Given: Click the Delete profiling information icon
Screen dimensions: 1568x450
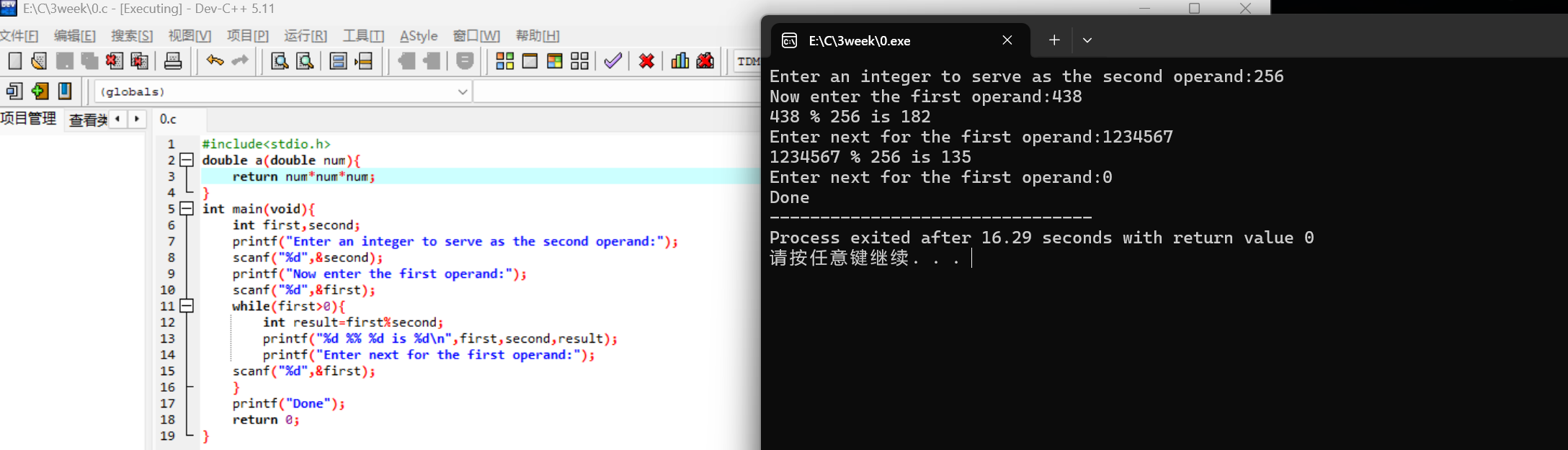Looking at the screenshot, I should coord(705,61).
